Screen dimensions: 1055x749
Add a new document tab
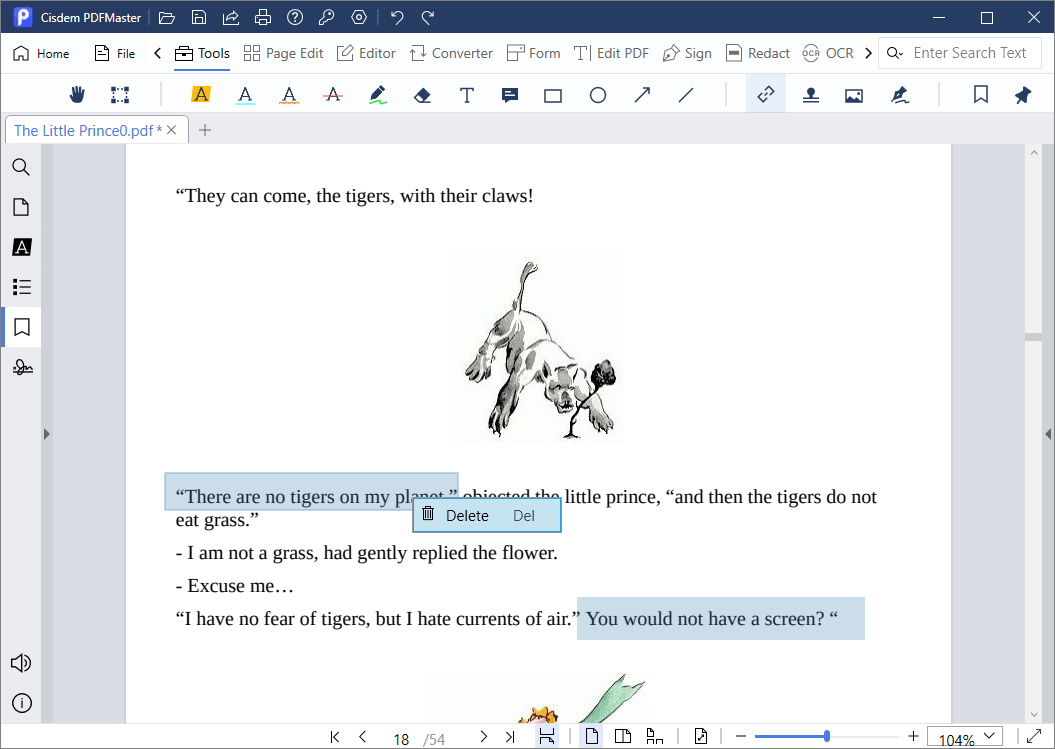click(205, 130)
